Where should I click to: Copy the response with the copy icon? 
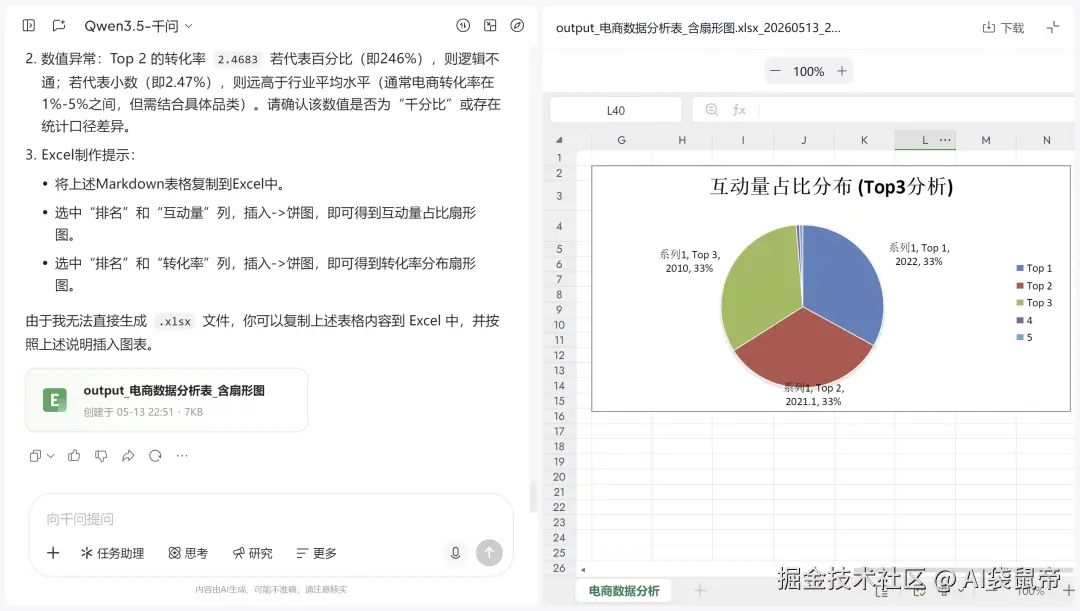[x=34, y=456]
